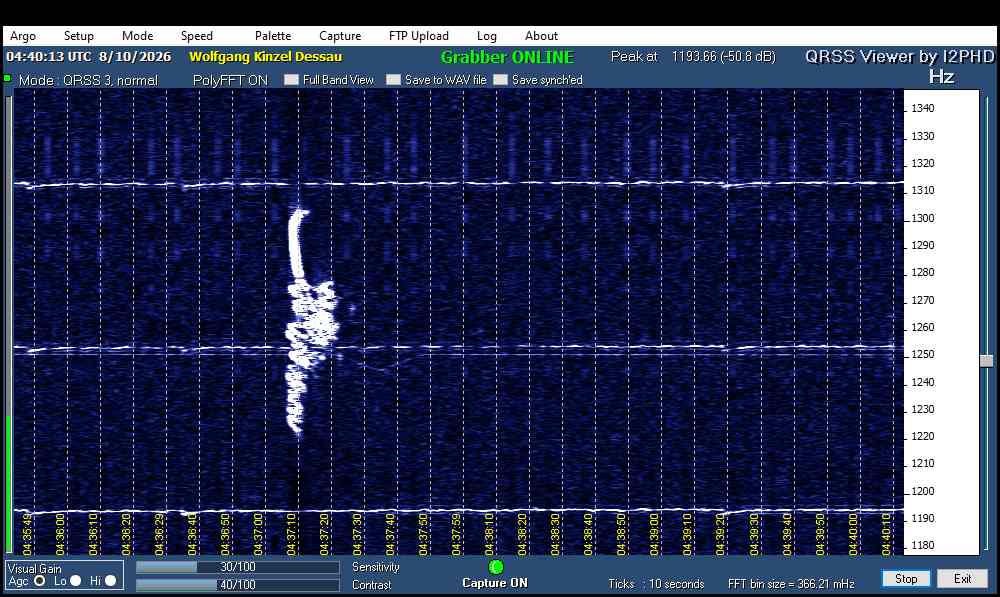Toggle the Save synch'ed checkbox
1000x597 pixels.
click(x=501, y=80)
